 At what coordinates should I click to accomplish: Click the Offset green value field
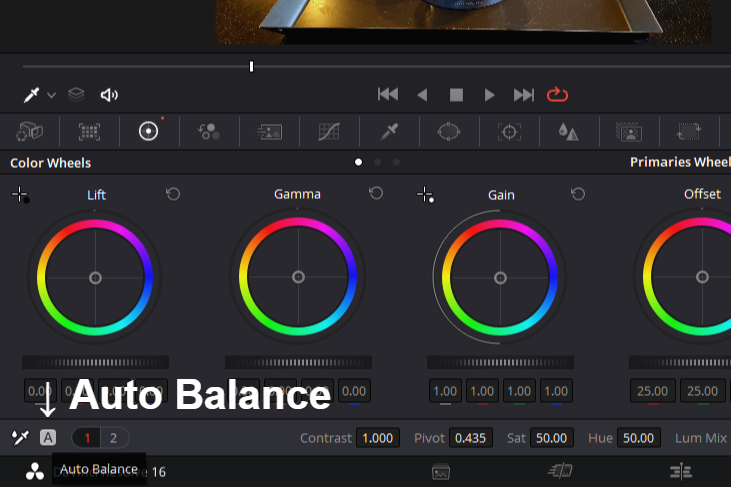point(703,391)
